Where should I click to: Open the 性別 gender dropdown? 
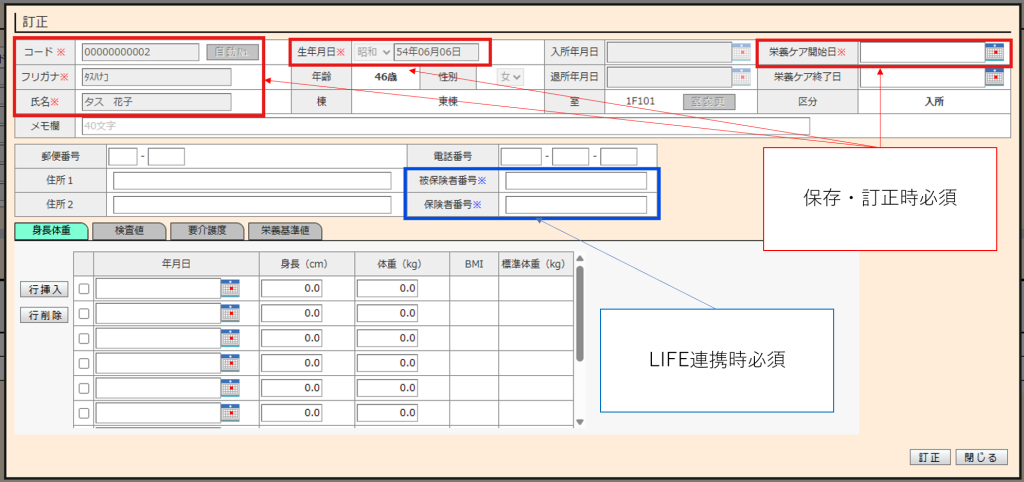tap(512, 77)
